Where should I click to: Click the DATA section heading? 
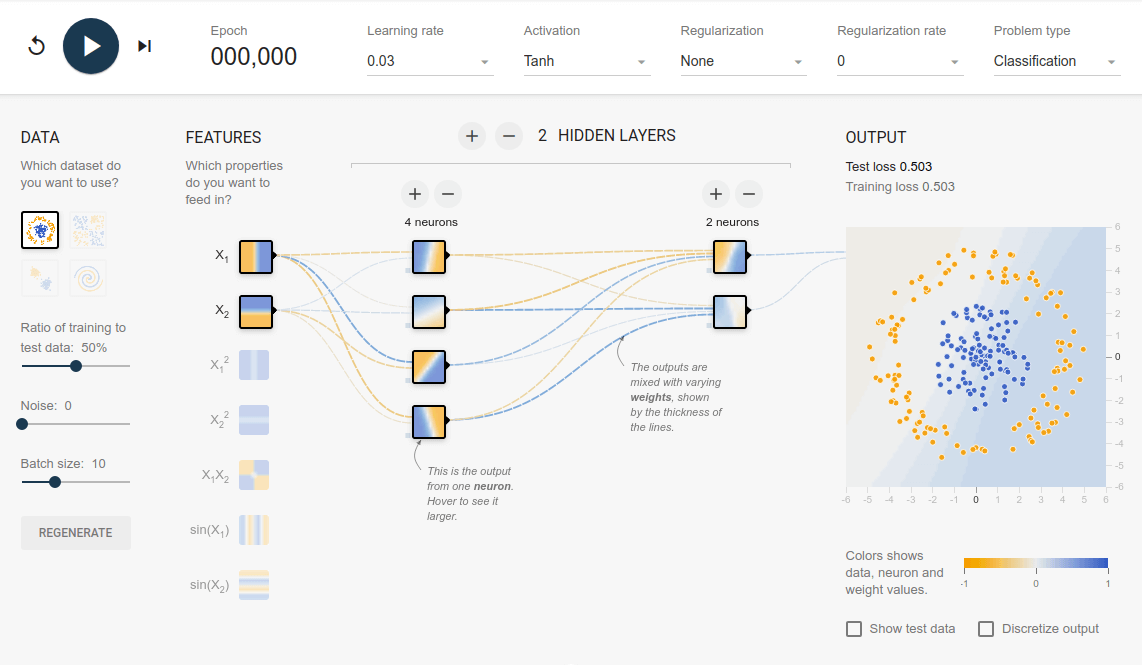[40, 138]
